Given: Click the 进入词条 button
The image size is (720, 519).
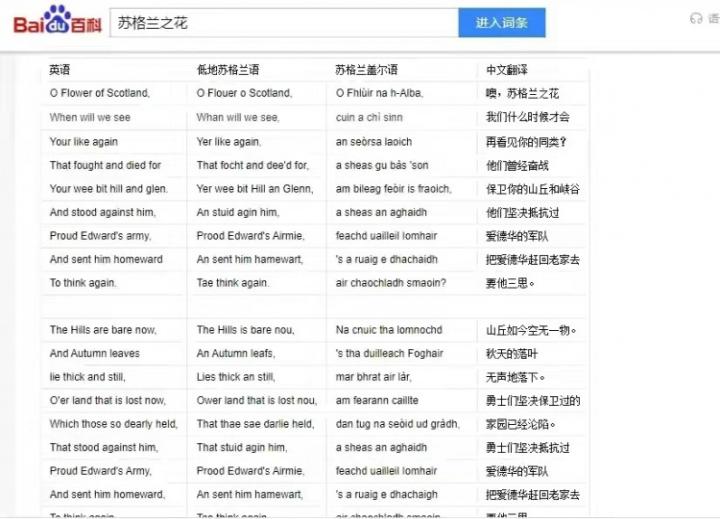Looking at the screenshot, I should (x=501, y=22).
